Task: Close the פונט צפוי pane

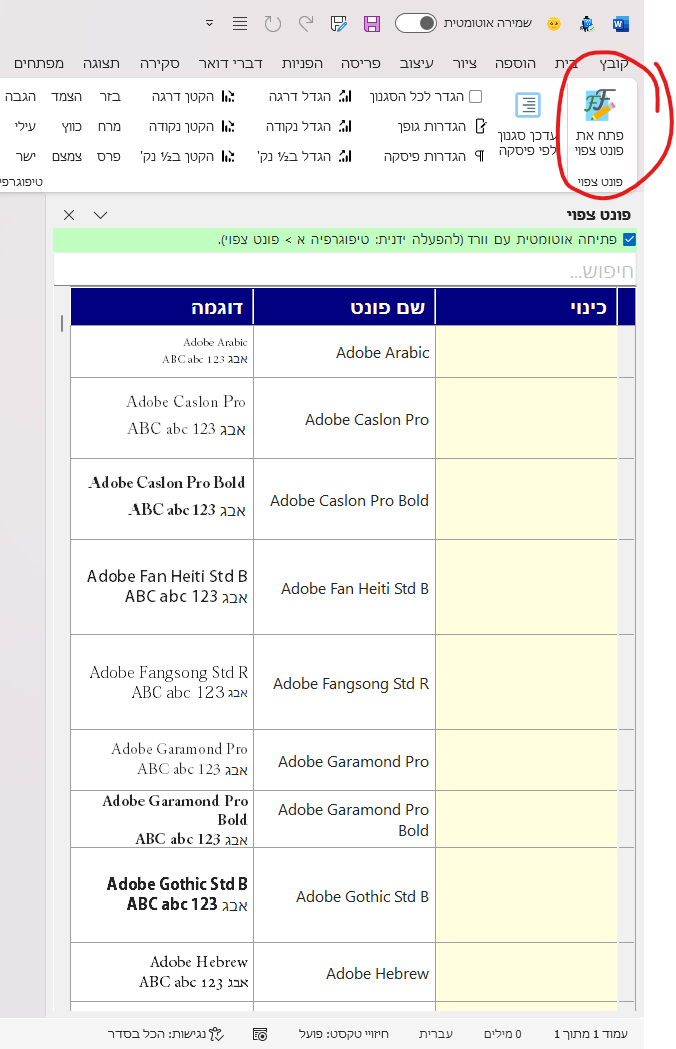Action: coord(69,215)
